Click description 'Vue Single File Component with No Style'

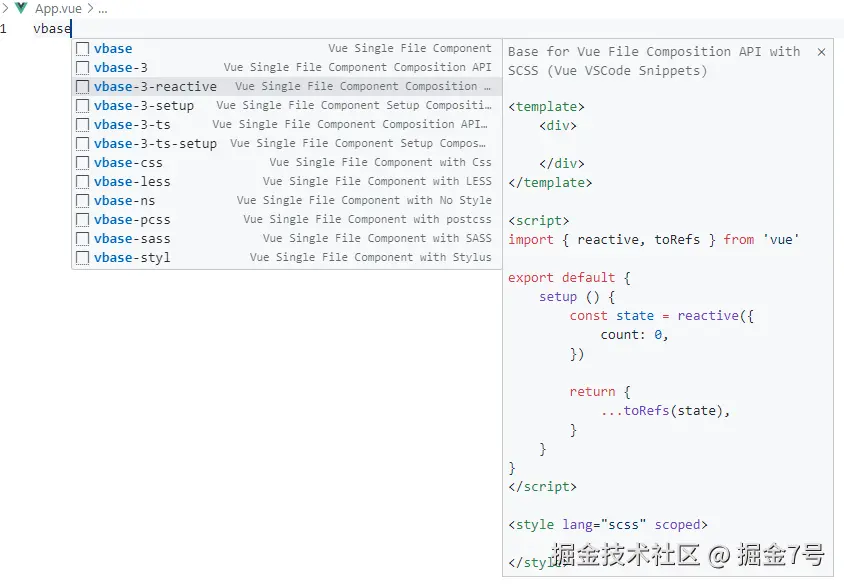[x=364, y=201]
